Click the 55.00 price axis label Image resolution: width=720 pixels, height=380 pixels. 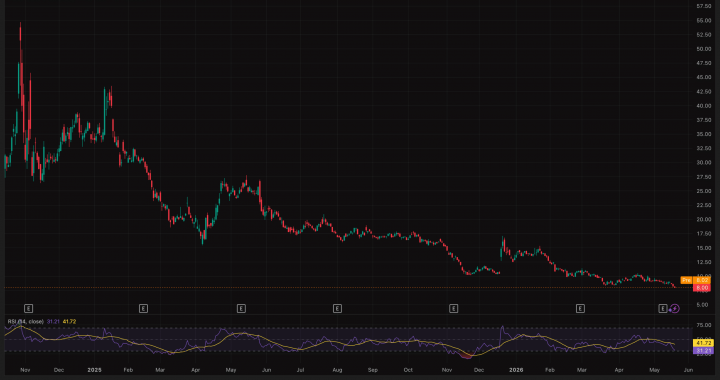[704, 21]
